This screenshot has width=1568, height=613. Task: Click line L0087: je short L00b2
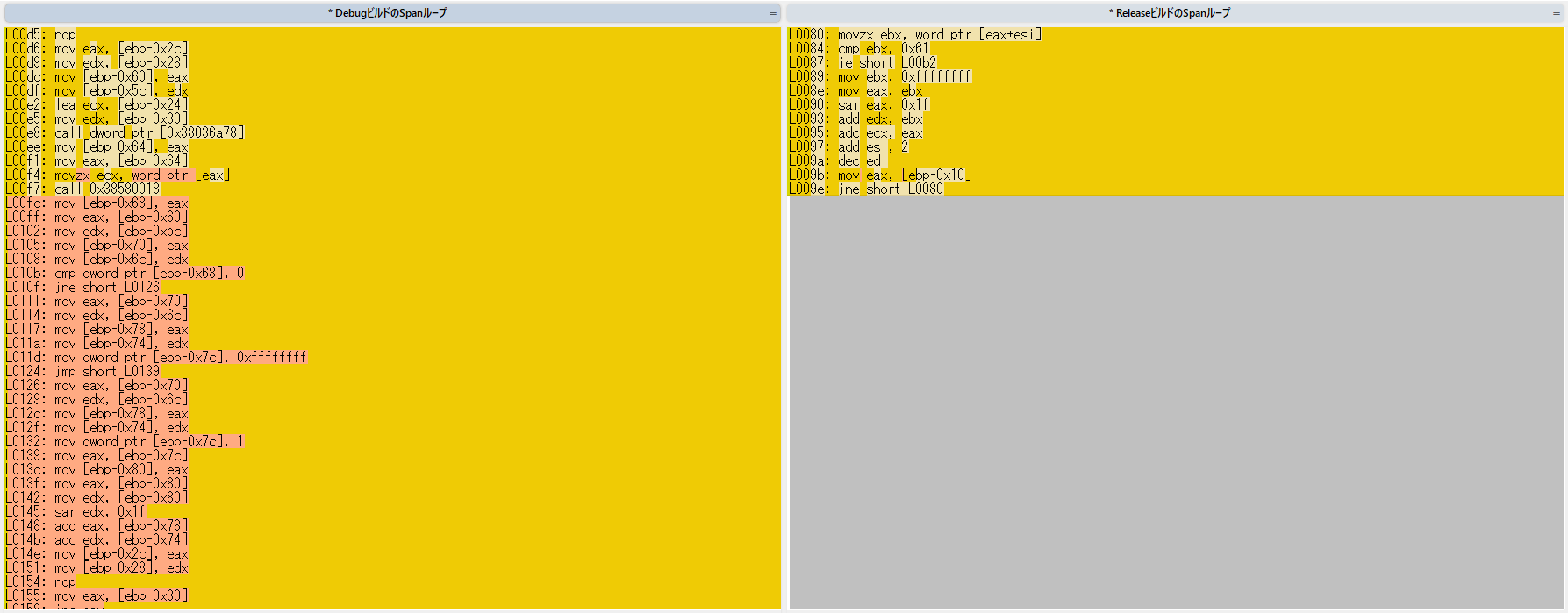tap(863, 63)
